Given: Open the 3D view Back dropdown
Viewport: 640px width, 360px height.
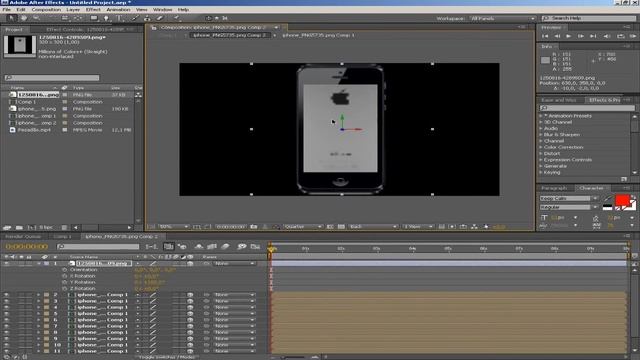Looking at the screenshot, I should click(373, 227).
